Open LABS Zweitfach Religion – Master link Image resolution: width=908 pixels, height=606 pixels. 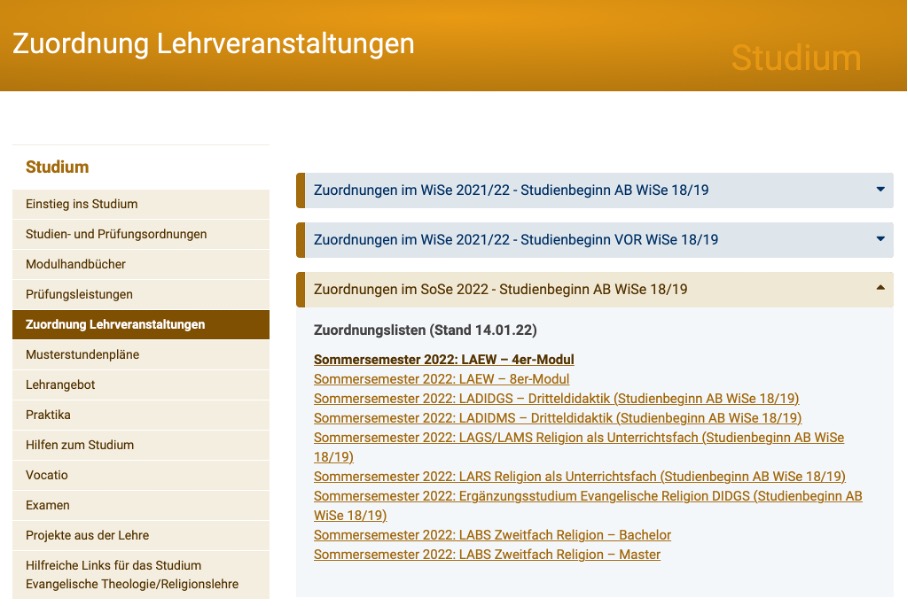487,554
